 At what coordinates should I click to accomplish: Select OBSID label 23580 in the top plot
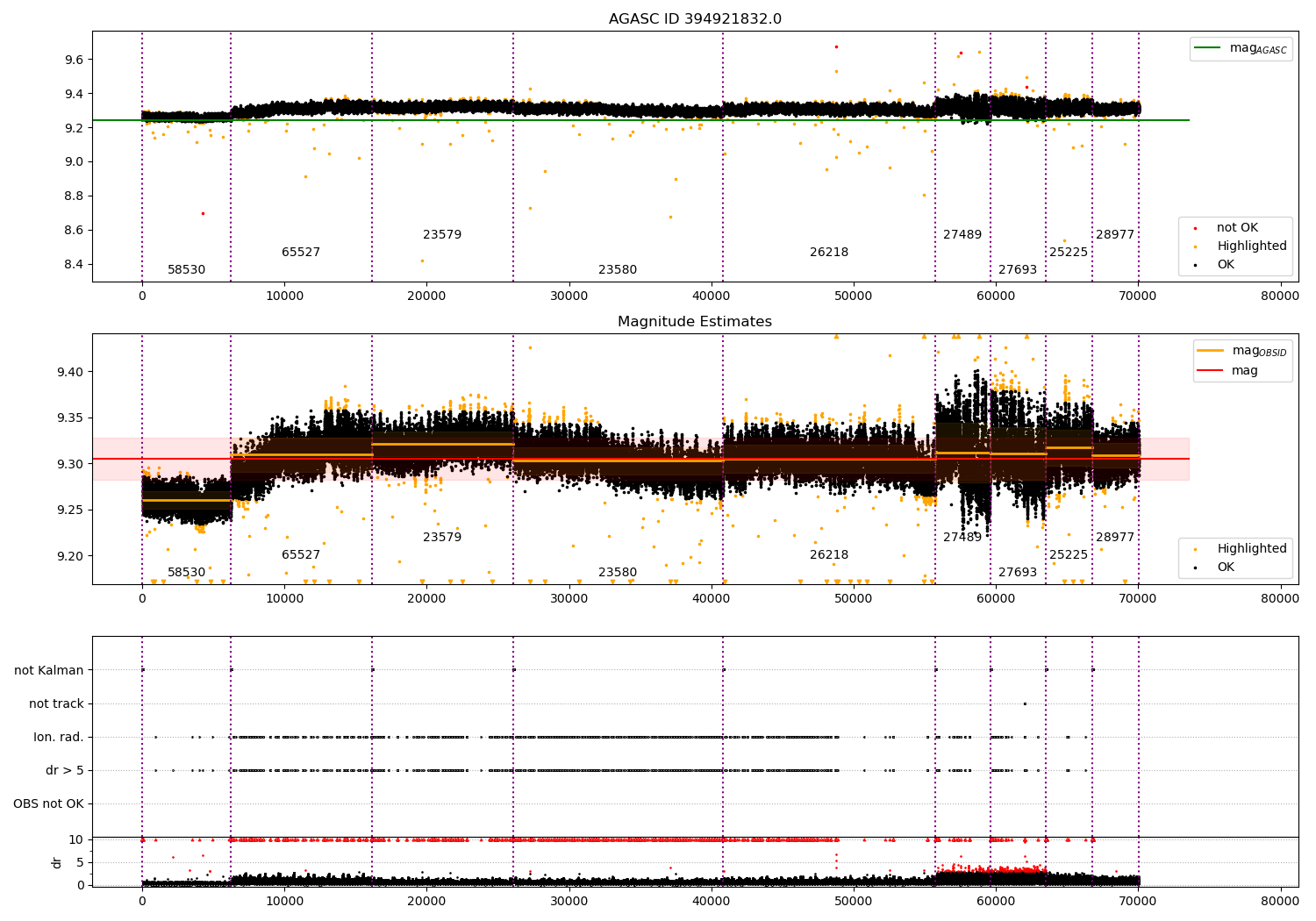618,270
